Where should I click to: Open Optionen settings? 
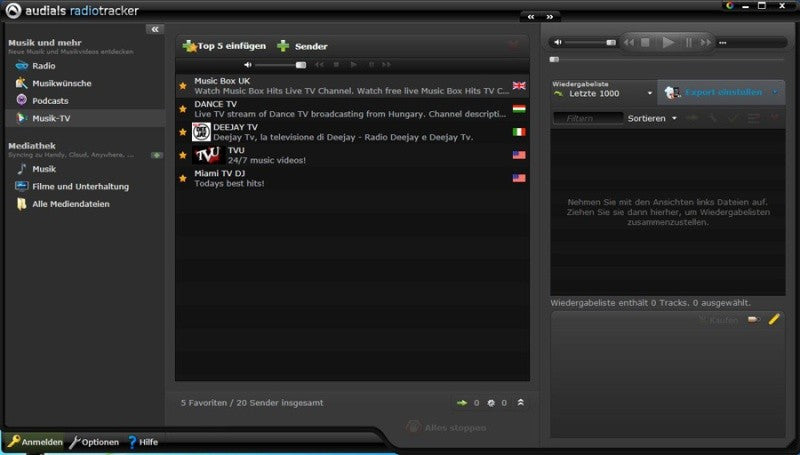tap(94, 442)
